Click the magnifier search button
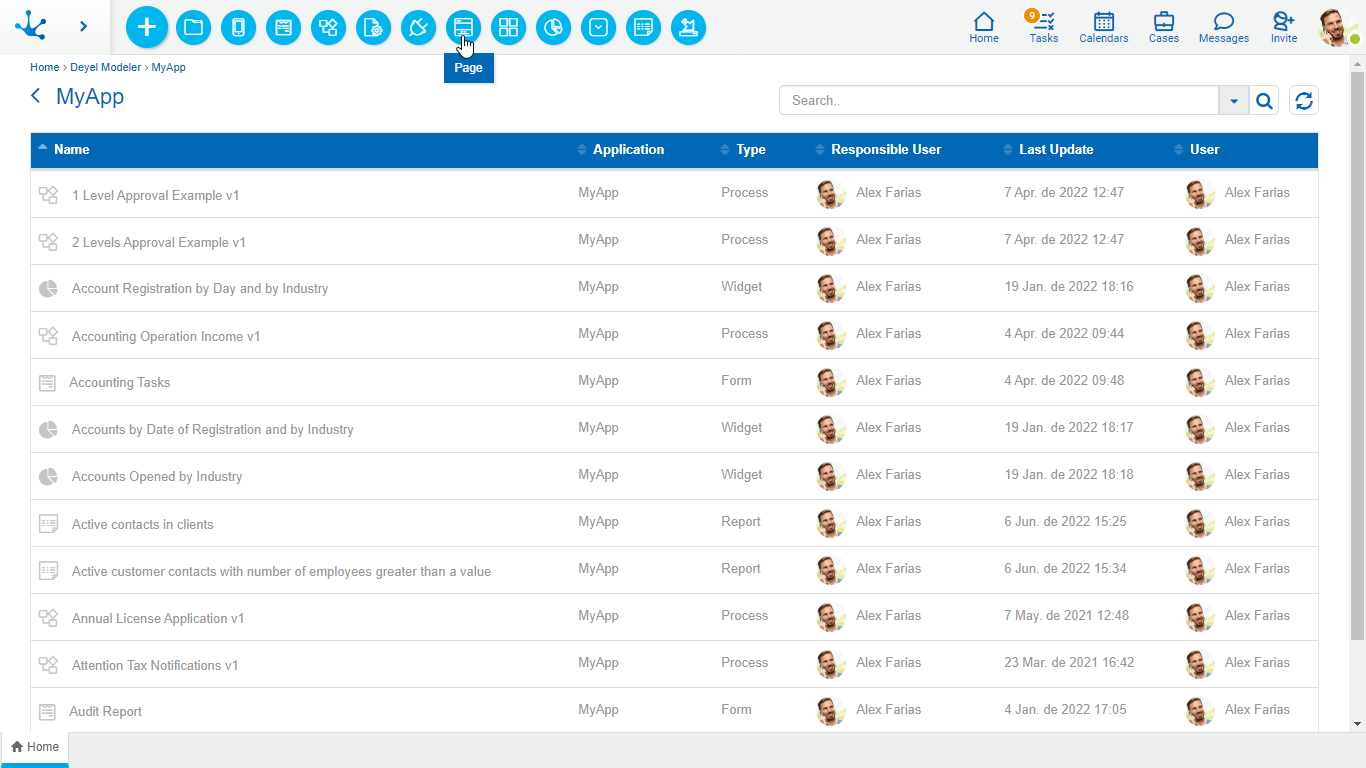The height and width of the screenshot is (768, 1366). (1264, 101)
